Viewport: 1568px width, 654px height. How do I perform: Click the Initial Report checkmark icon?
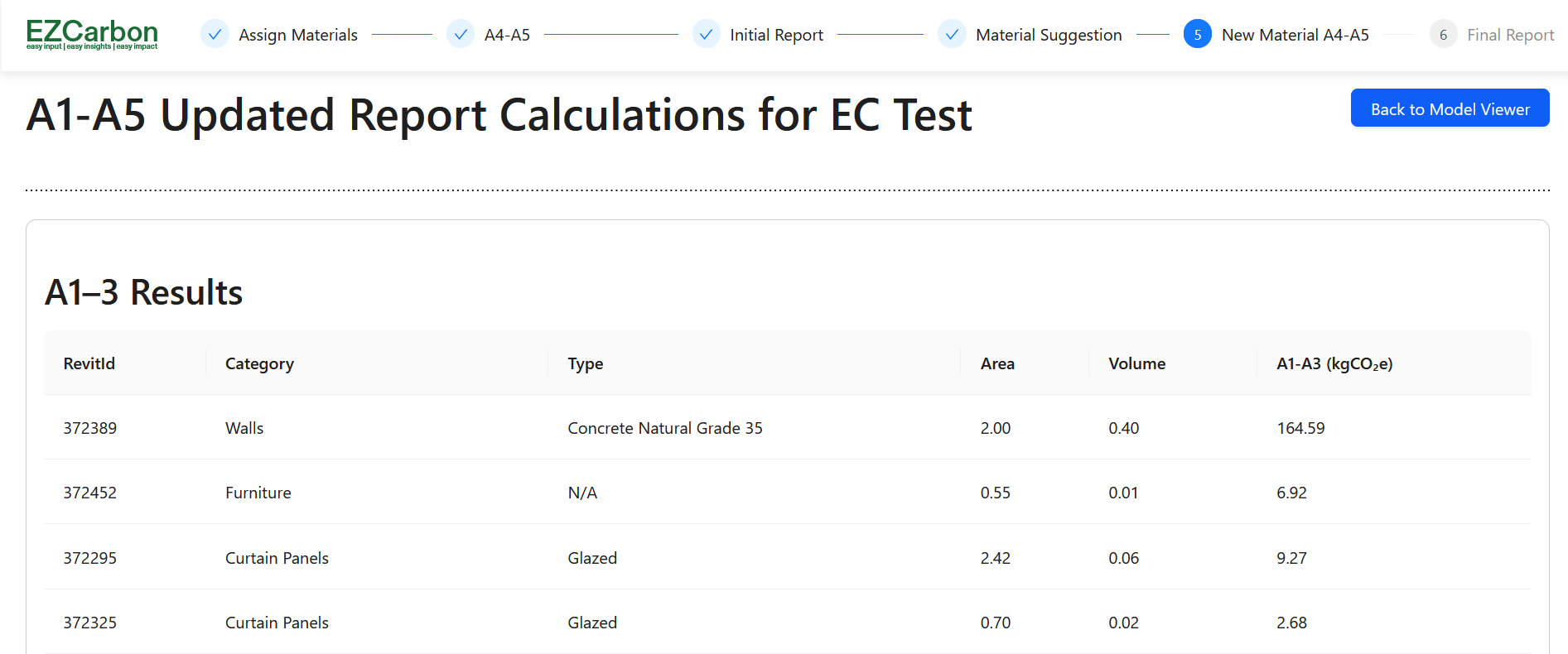click(x=707, y=34)
